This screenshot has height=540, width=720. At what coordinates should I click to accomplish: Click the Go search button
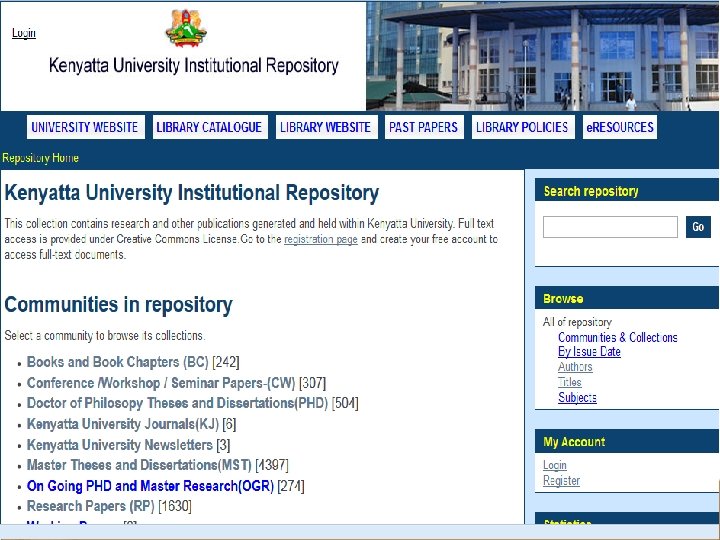(698, 227)
